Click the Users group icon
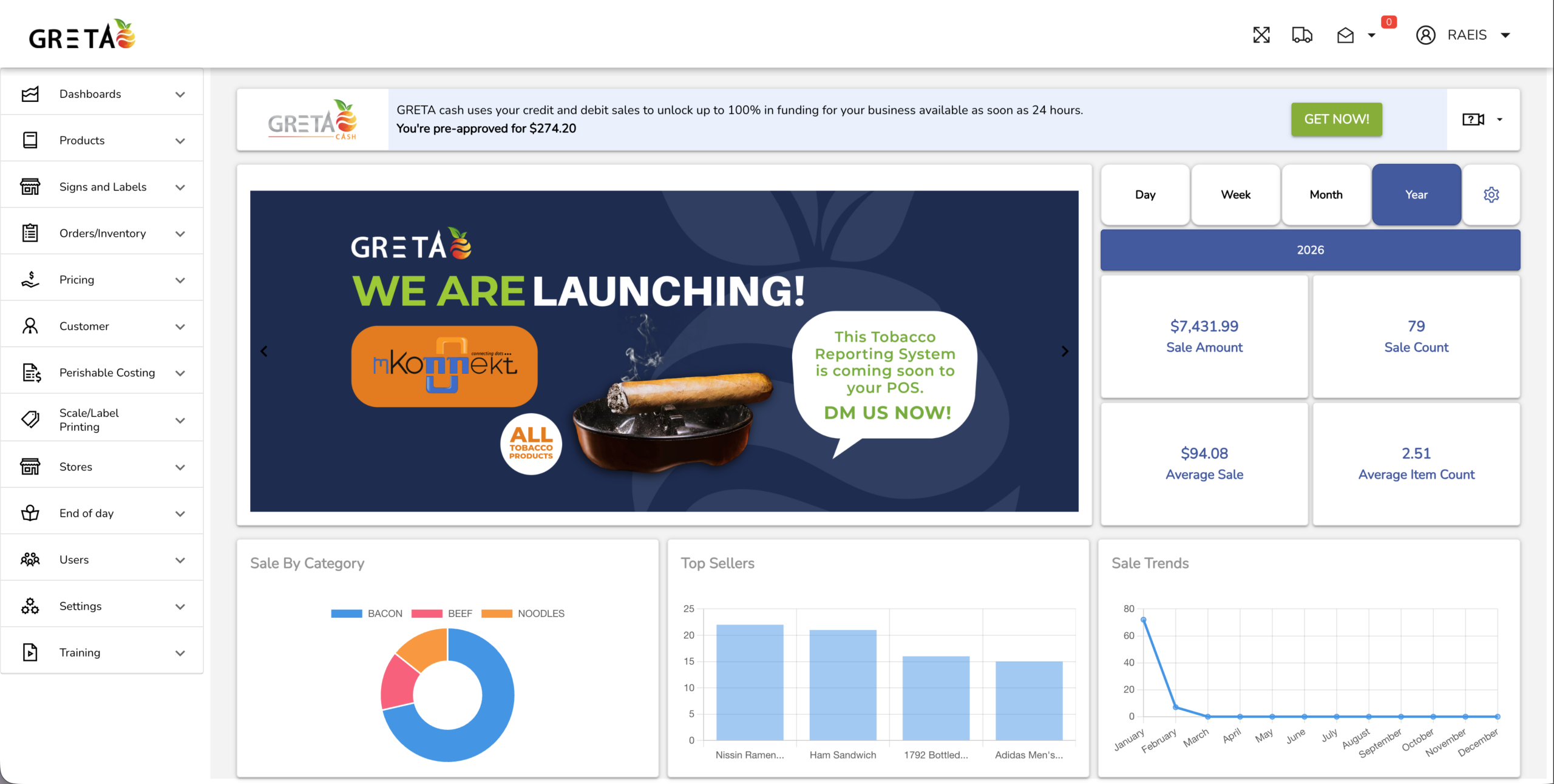 (x=30, y=559)
